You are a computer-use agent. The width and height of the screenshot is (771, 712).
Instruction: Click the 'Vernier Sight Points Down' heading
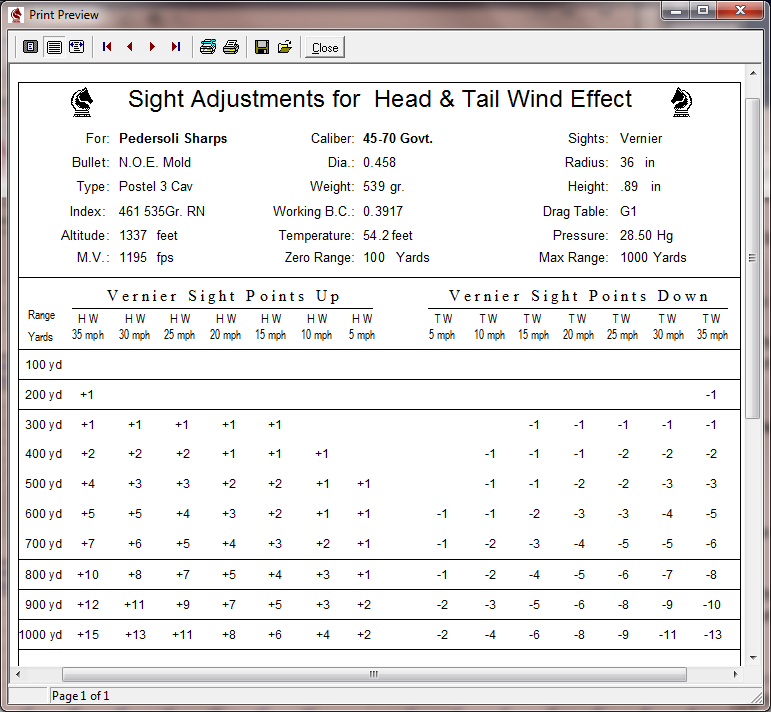point(579,296)
